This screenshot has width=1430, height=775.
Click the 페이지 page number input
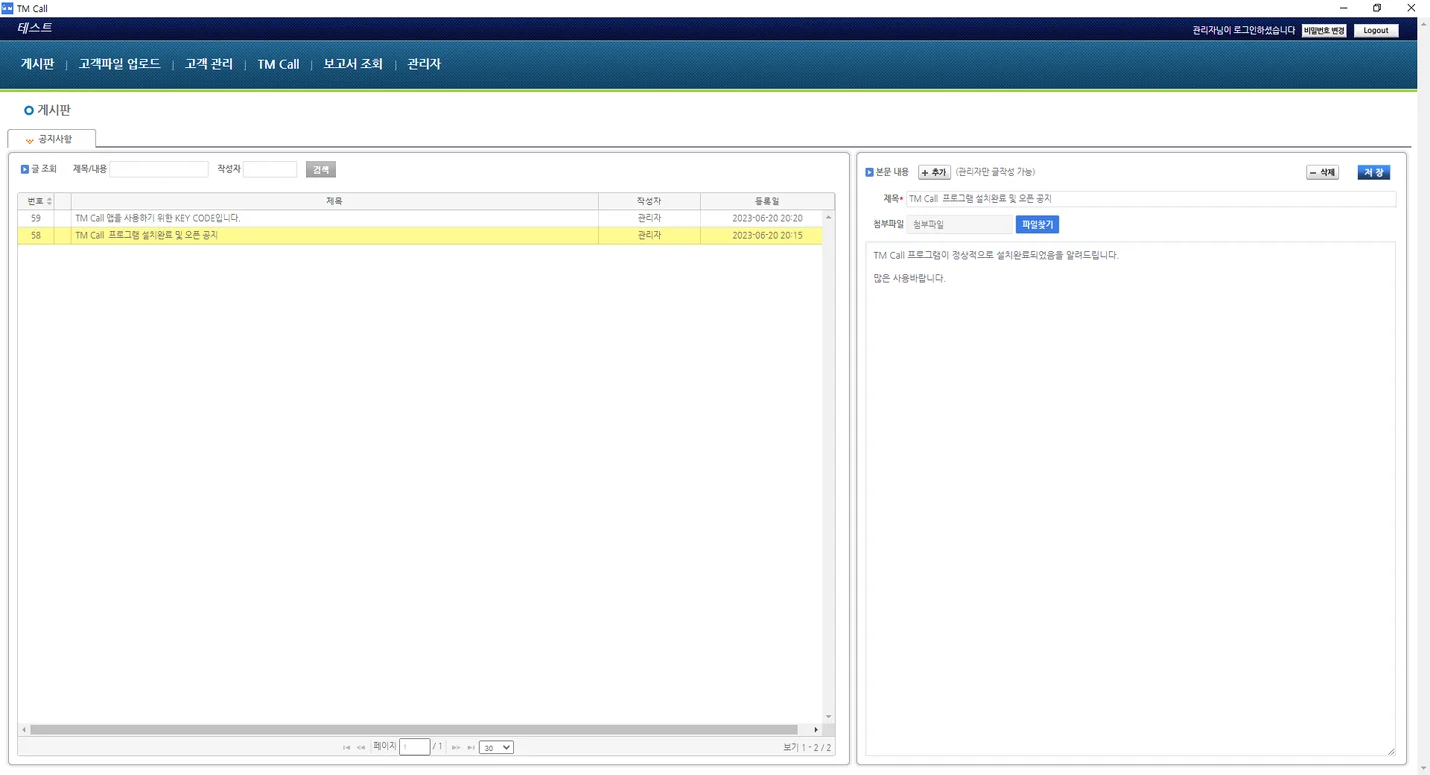(x=415, y=747)
